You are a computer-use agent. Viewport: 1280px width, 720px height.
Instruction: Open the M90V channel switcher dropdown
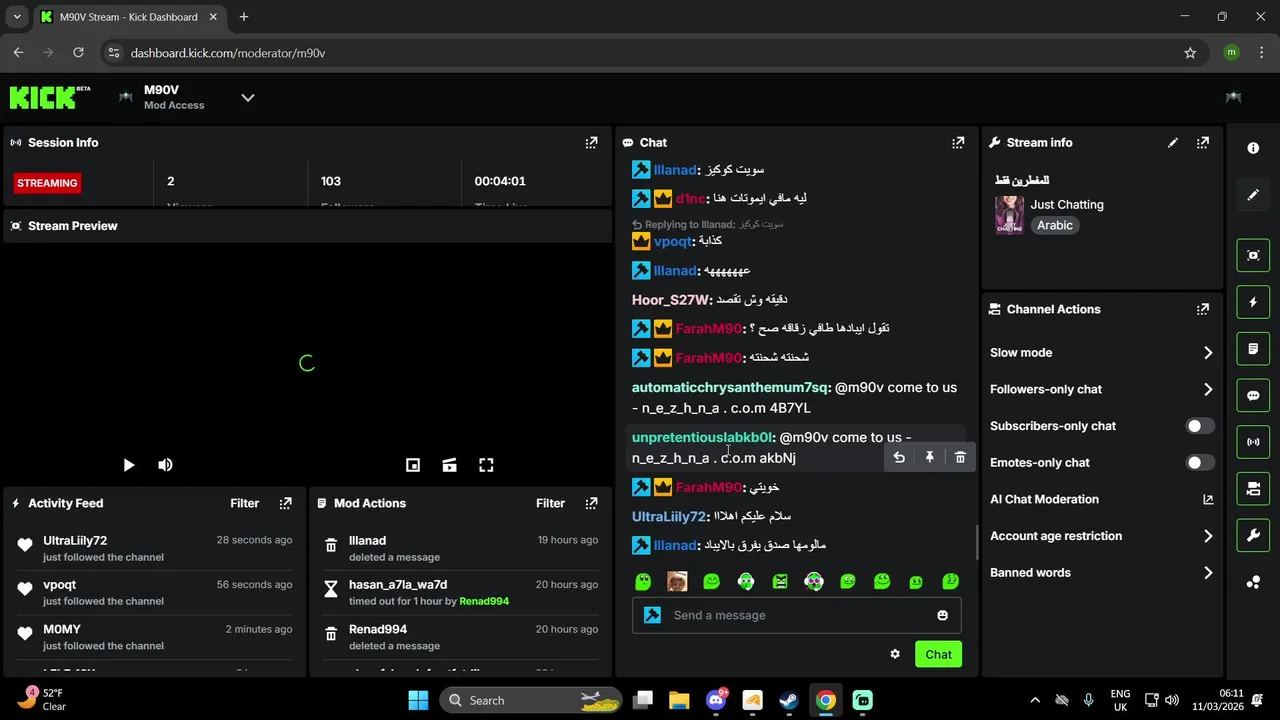[x=248, y=97]
